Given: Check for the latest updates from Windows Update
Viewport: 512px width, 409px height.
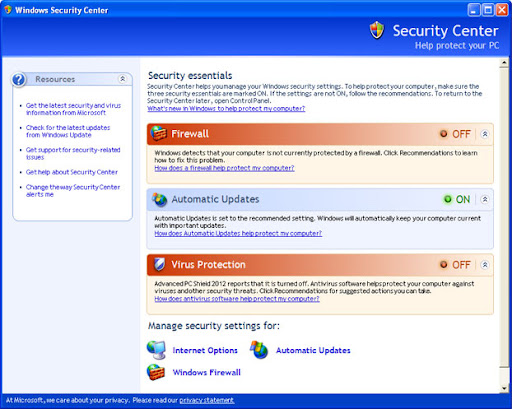Looking at the screenshot, I should click(68, 131).
